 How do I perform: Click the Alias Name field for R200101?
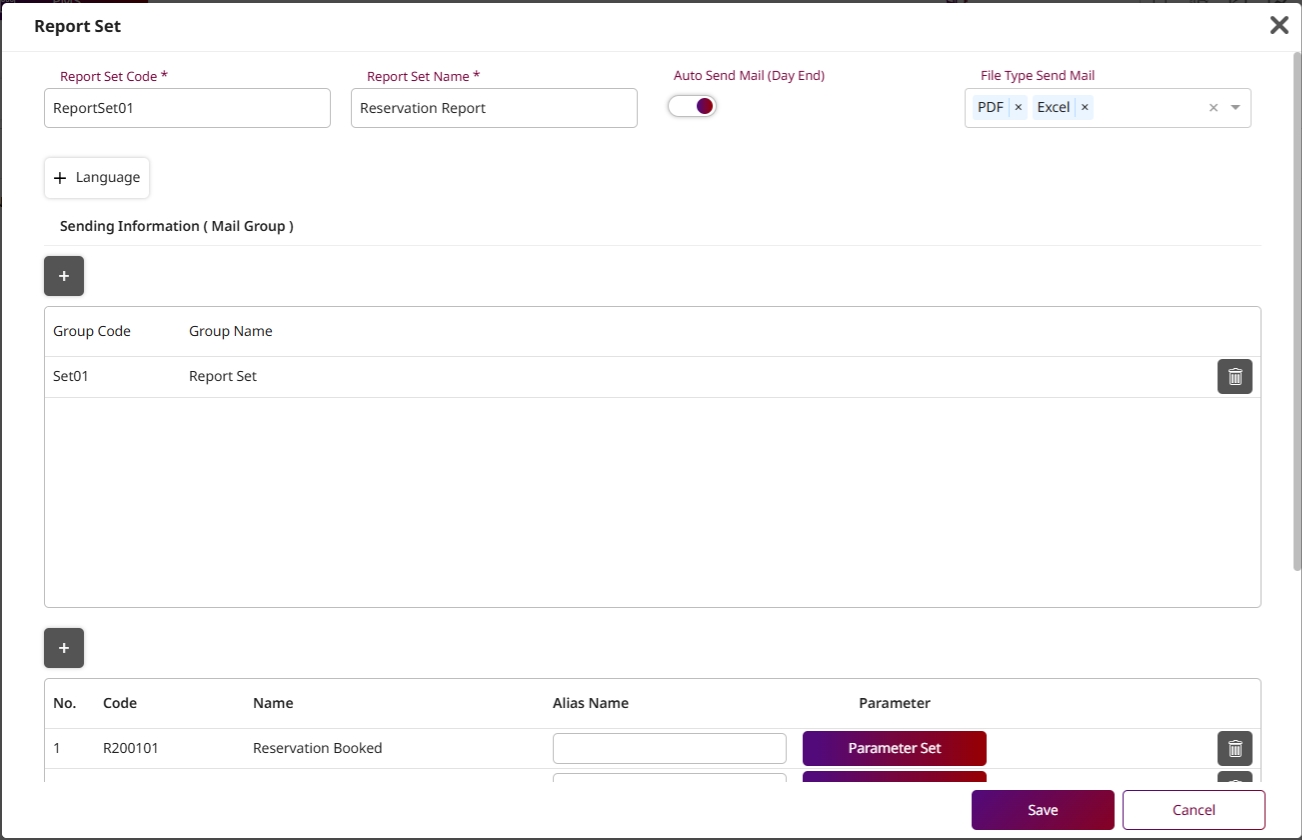[x=669, y=748]
